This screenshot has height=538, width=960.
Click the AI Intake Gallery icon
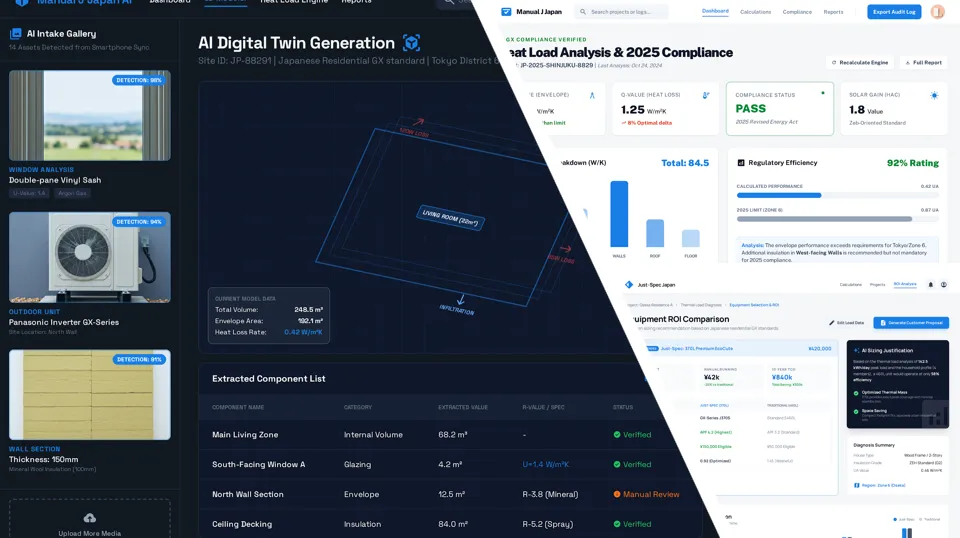pyautogui.click(x=16, y=33)
